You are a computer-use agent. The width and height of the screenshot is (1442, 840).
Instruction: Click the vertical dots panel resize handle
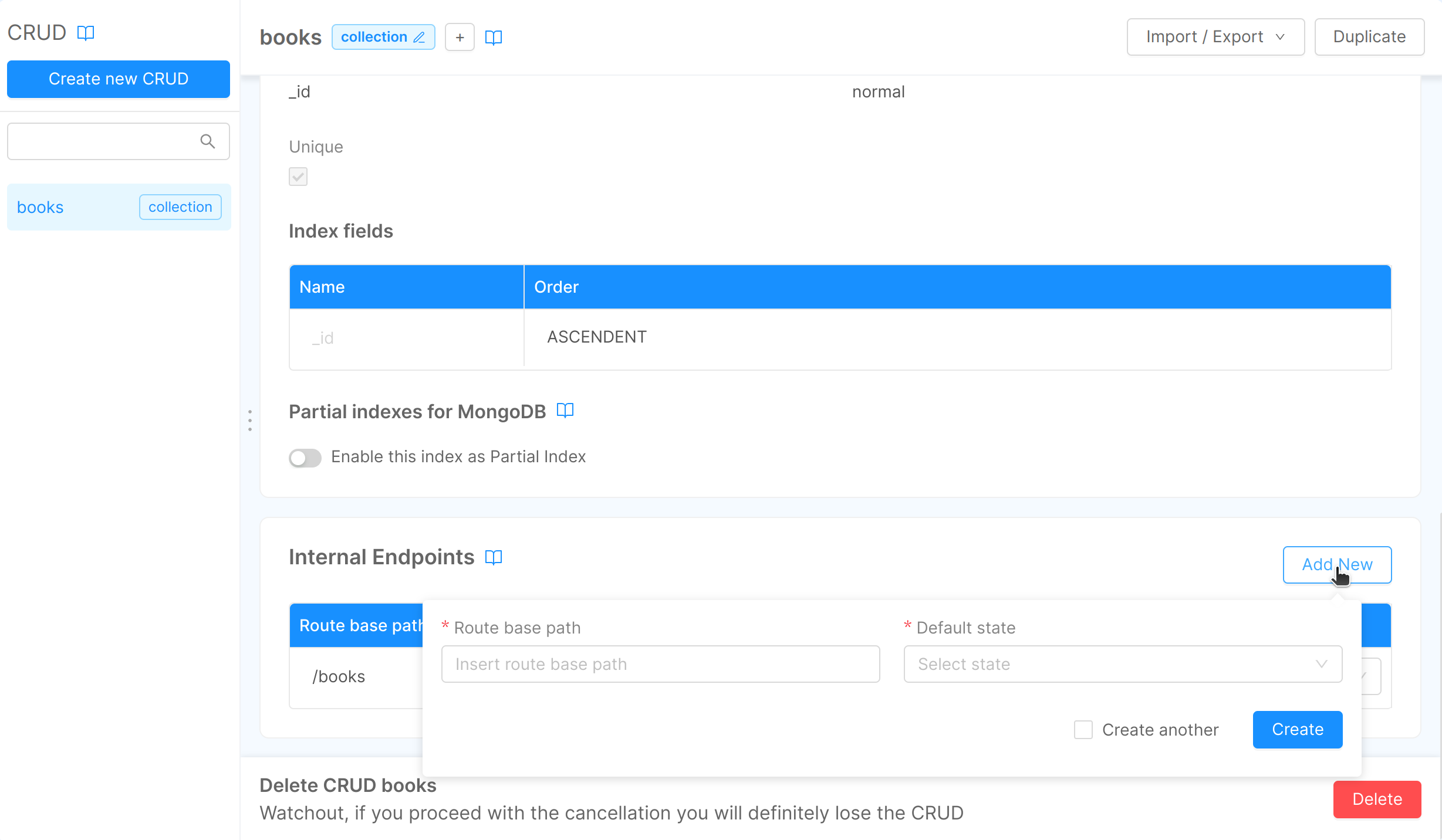click(x=250, y=421)
